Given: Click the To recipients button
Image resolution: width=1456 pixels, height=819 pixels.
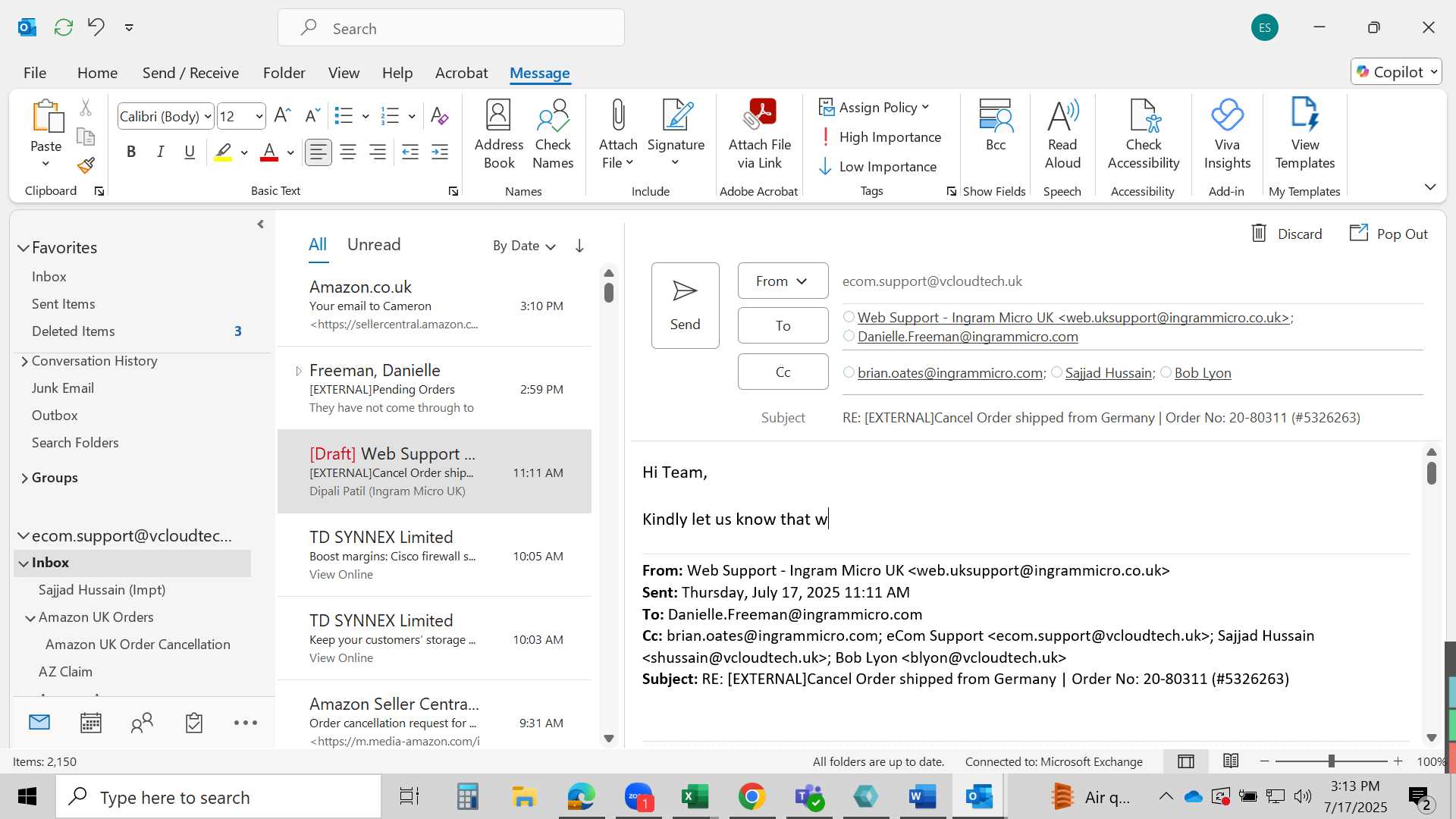Looking at the screenshot, I should (783, 325).
